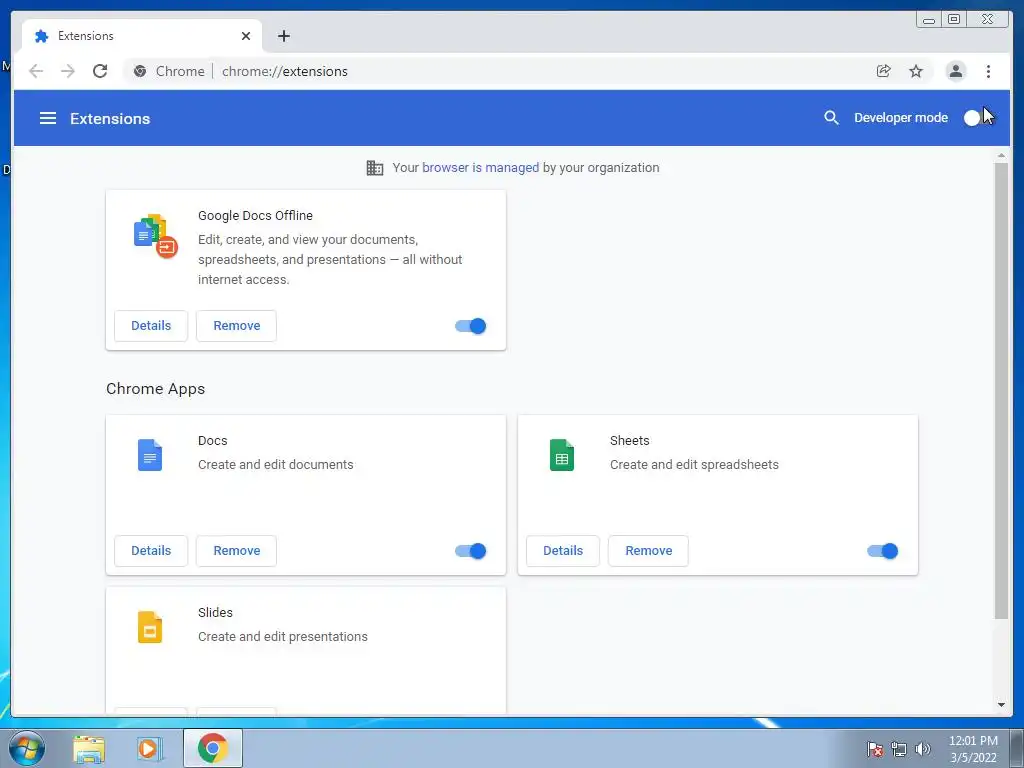Open the Extensions hamburger main menu
1024x768 pixels.
[x=48, y=118]
